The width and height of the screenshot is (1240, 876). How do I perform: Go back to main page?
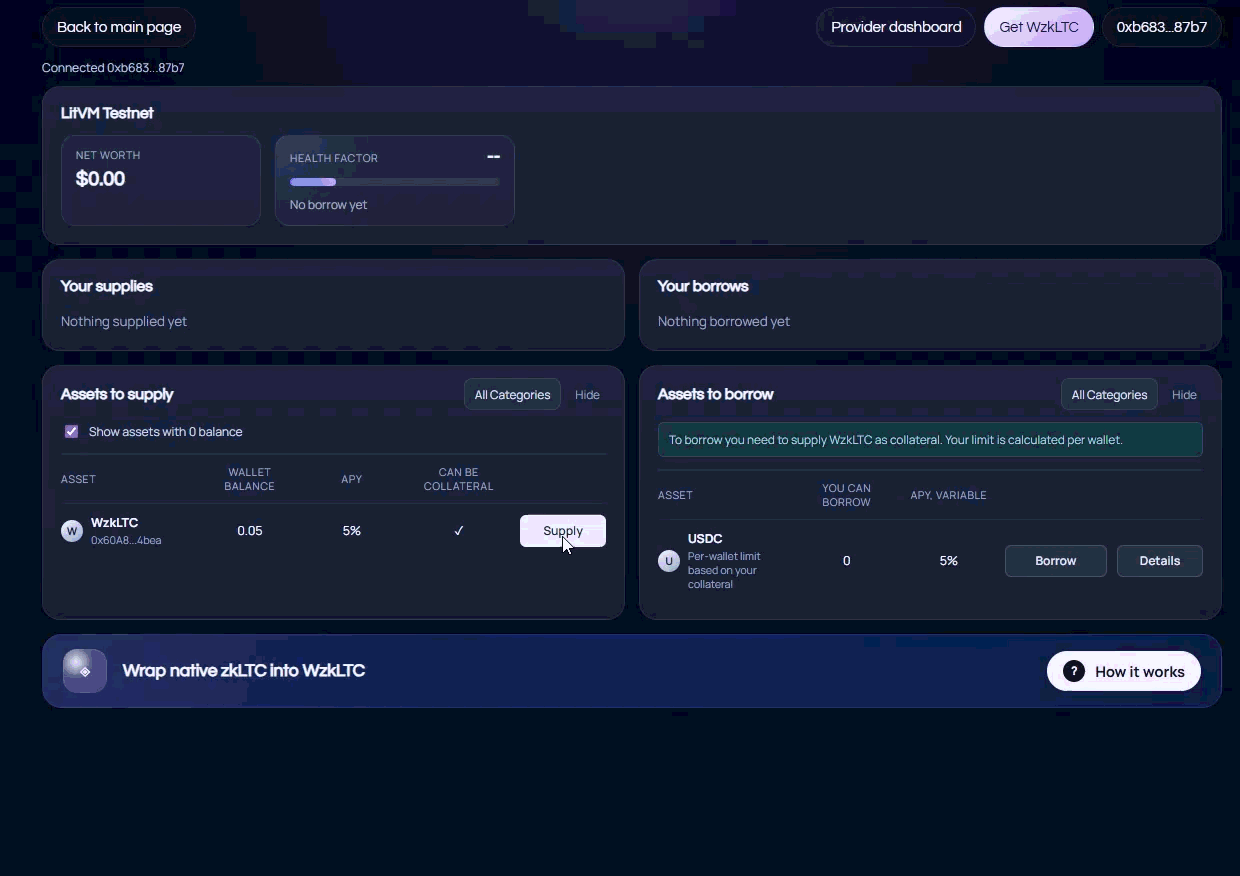119,27
